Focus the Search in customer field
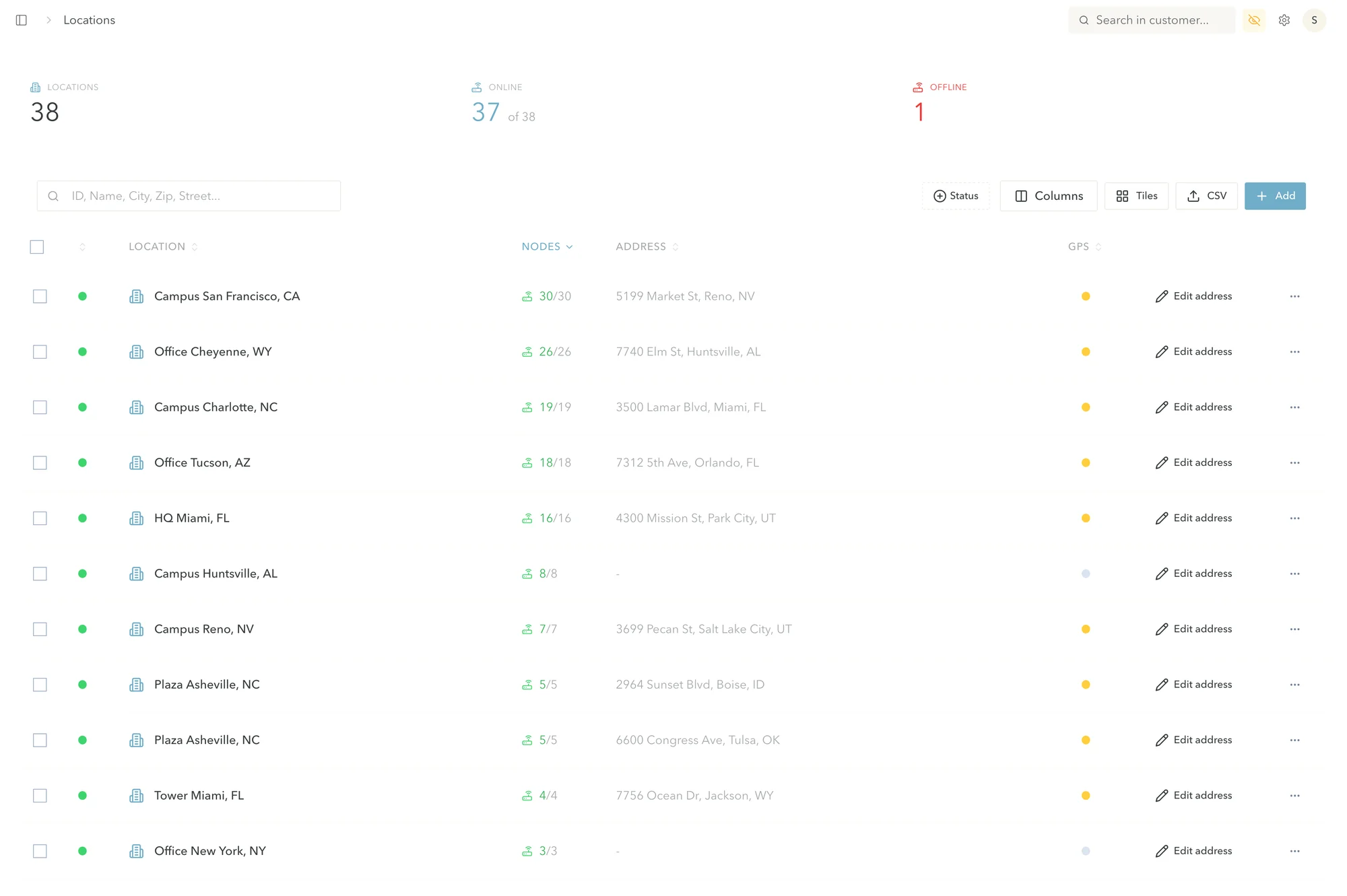1347x896 pixels. click(1152, 20)
